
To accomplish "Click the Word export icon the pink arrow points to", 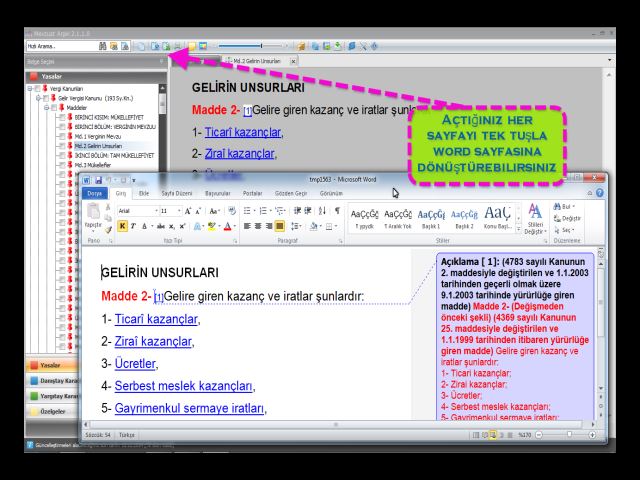I will pyautogui.click(x=166, y=46).
